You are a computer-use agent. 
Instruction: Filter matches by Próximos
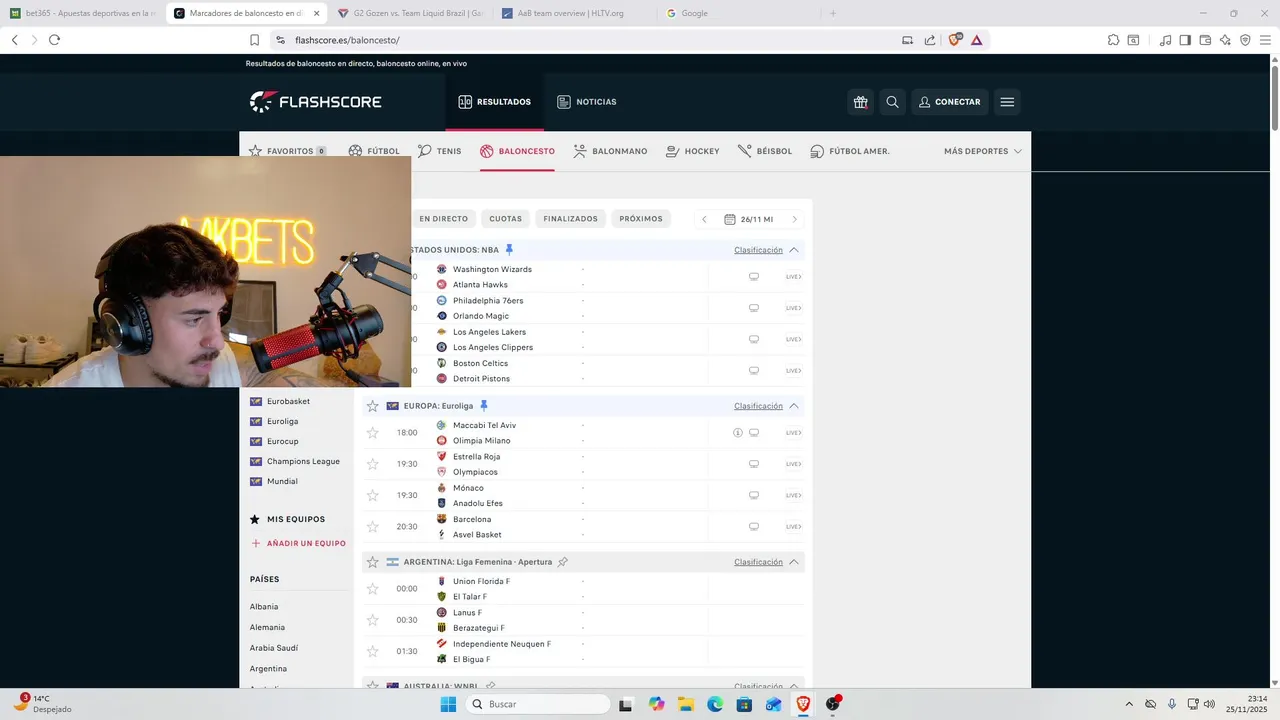(x=641, y=219)
